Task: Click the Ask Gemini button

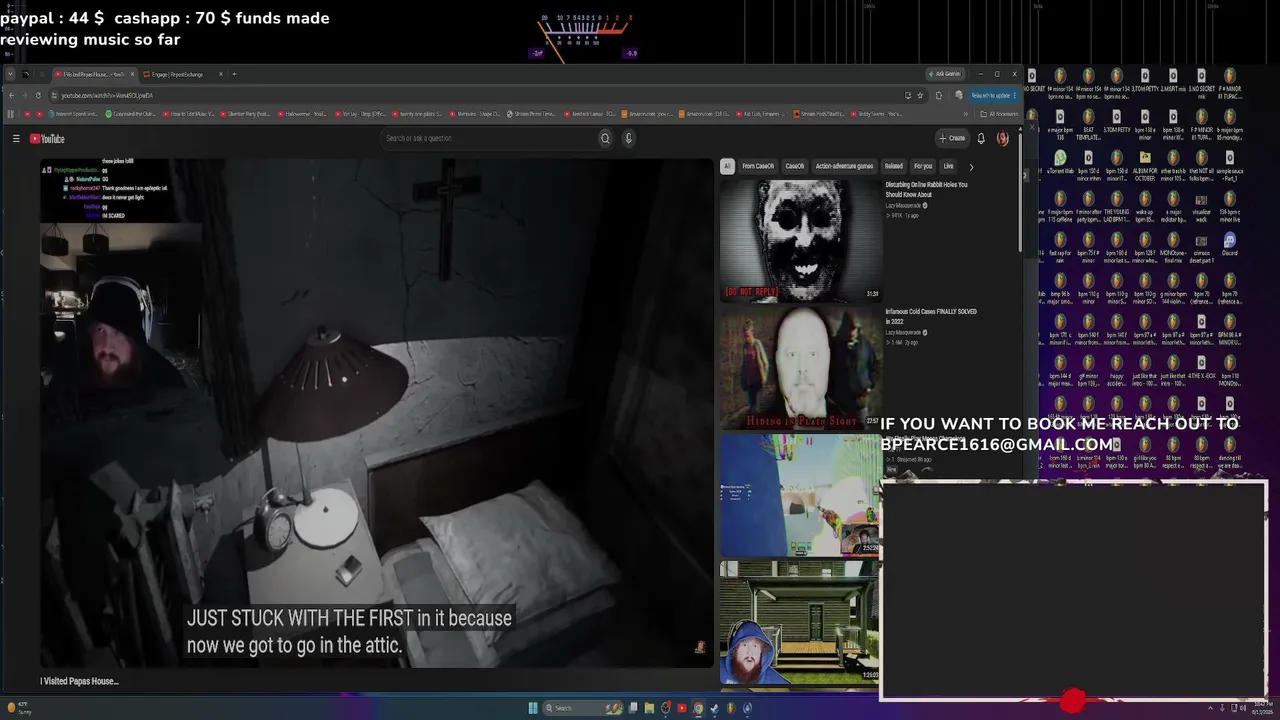Action: coord(944,73)
